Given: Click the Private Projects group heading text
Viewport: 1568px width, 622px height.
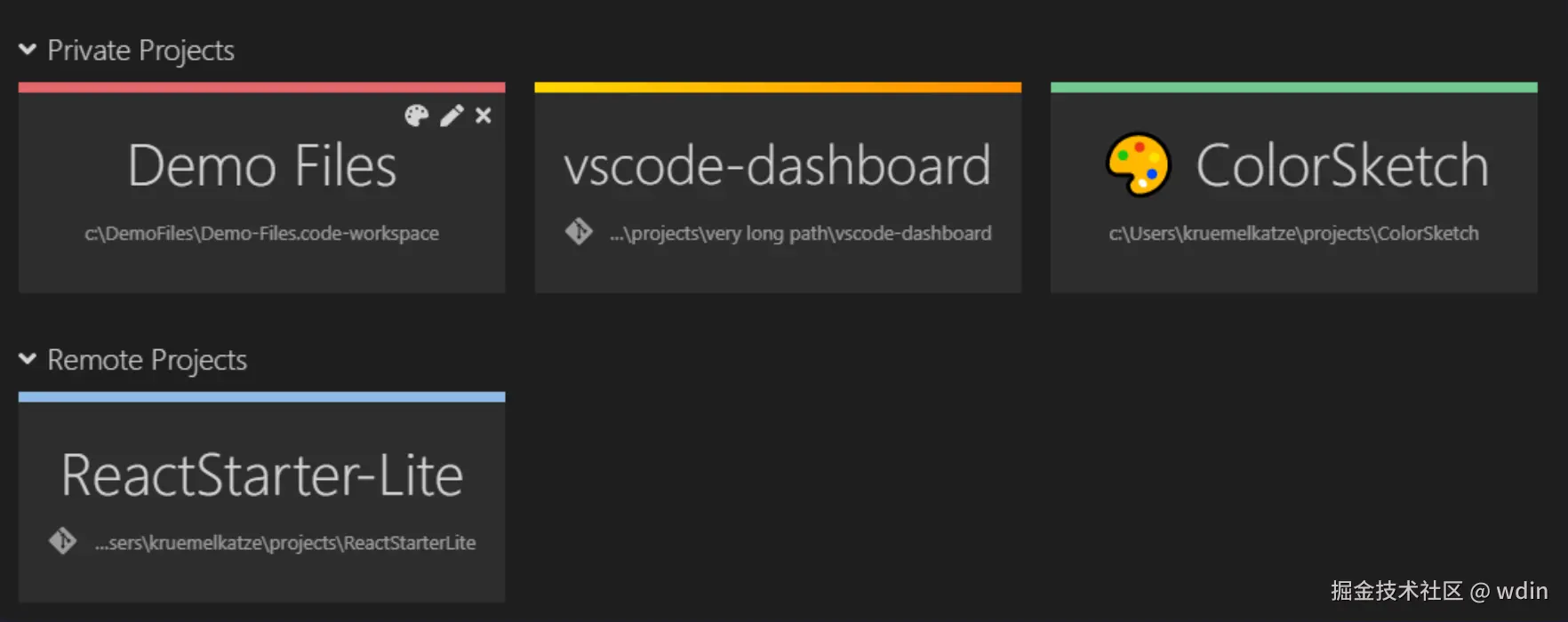Looking at the screenshot, I should (x=140, y=51).
